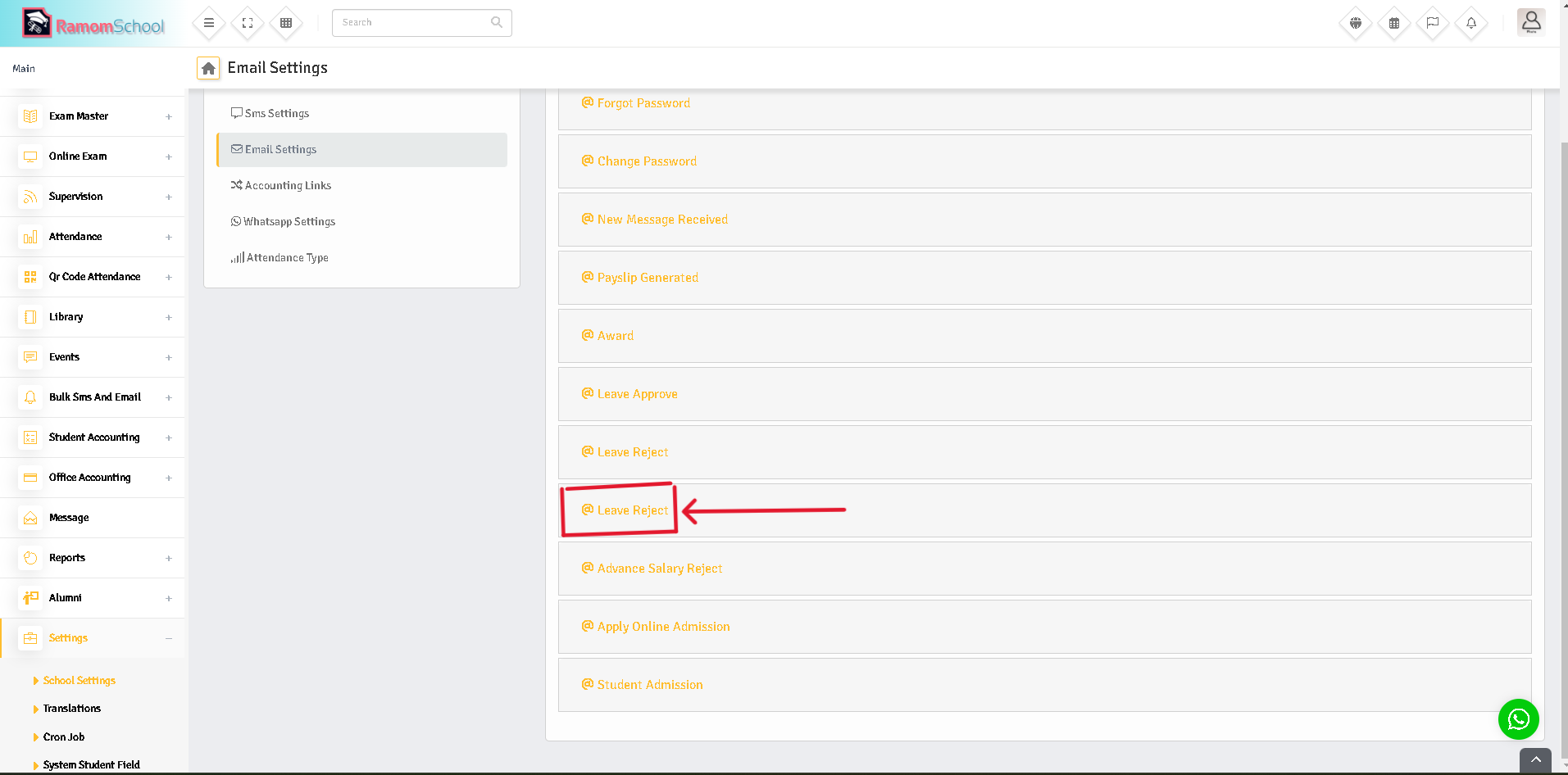Click the hamburger menu toggle icon
This screenshot has width=1568, height=775.
click(x=209, y=23)
